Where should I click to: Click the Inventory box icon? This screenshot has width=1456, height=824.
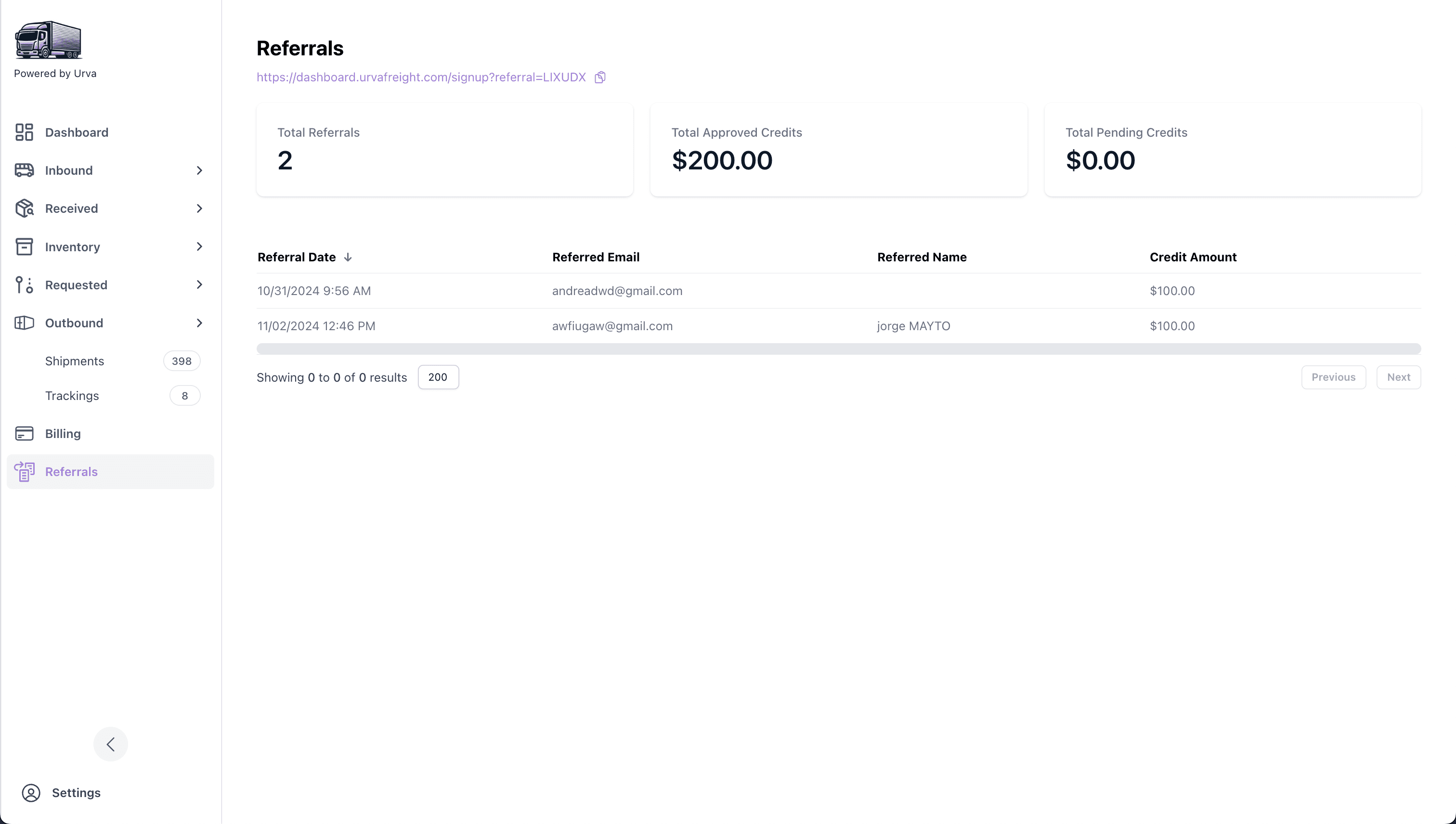pyautogui.click(x=25, y=247)
